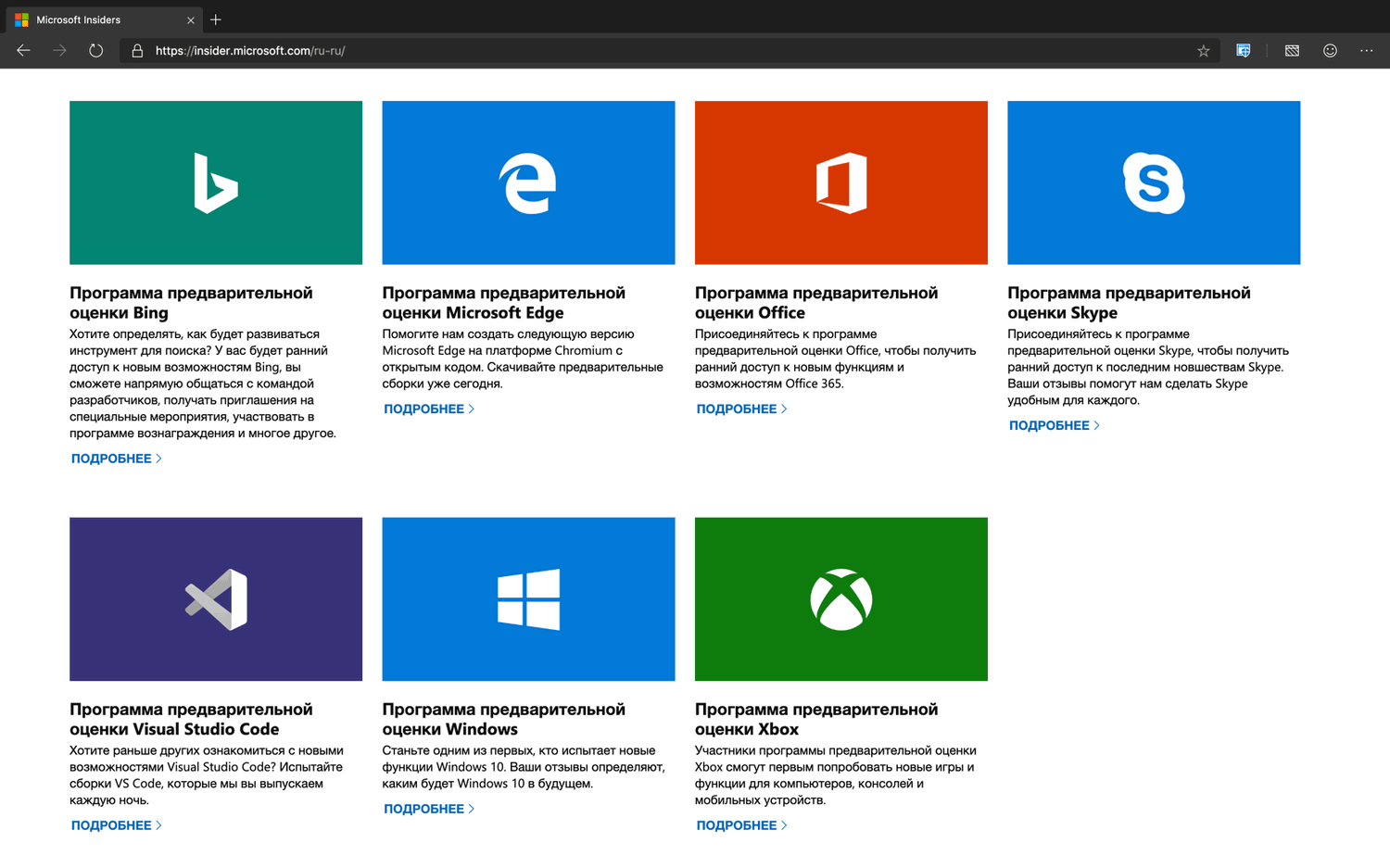Click the Bing logo tile
Viewport: 1390px width, 868px height.
click(216, 182)
